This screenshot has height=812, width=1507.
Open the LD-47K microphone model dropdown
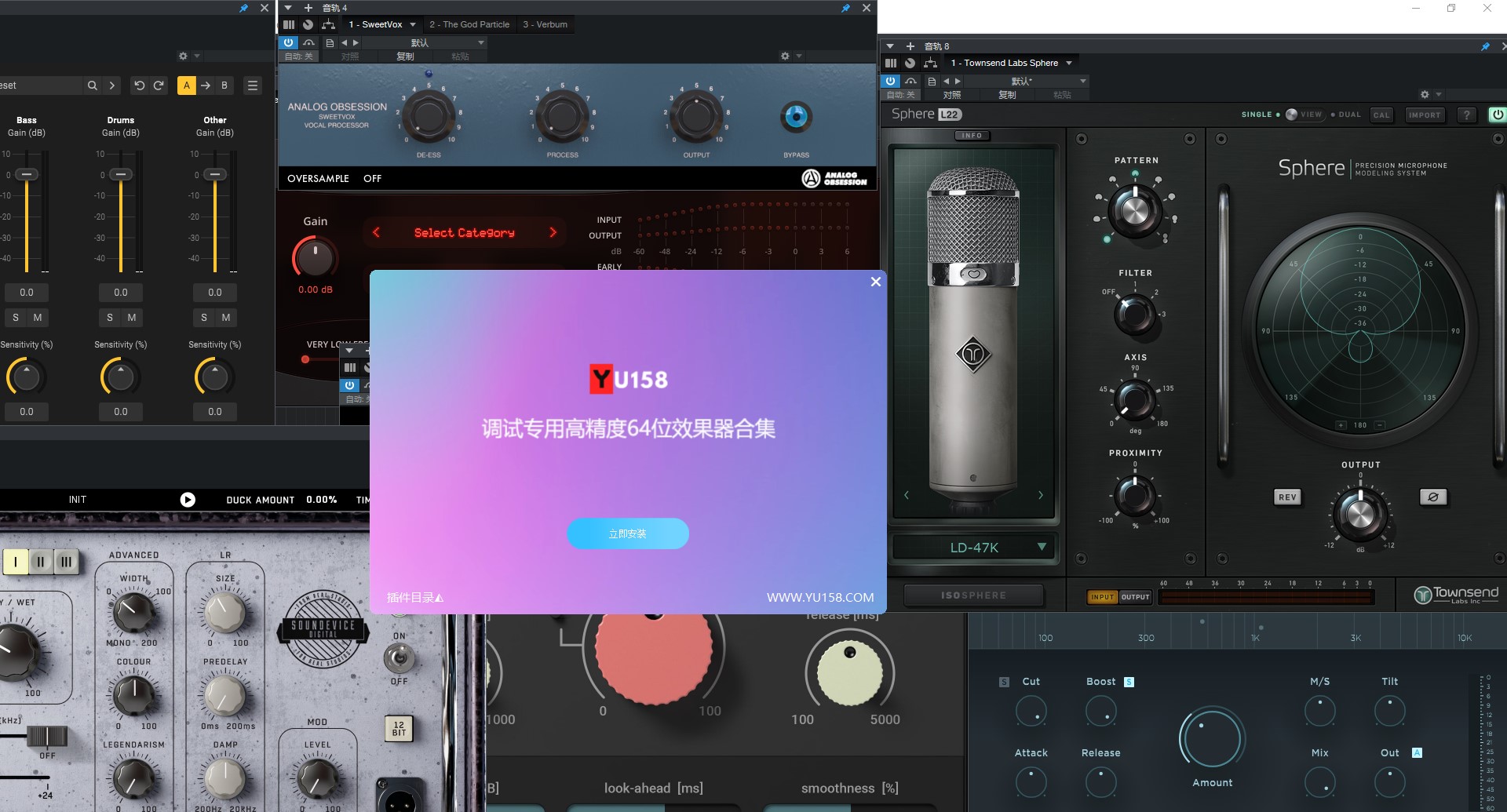point(973,548)
